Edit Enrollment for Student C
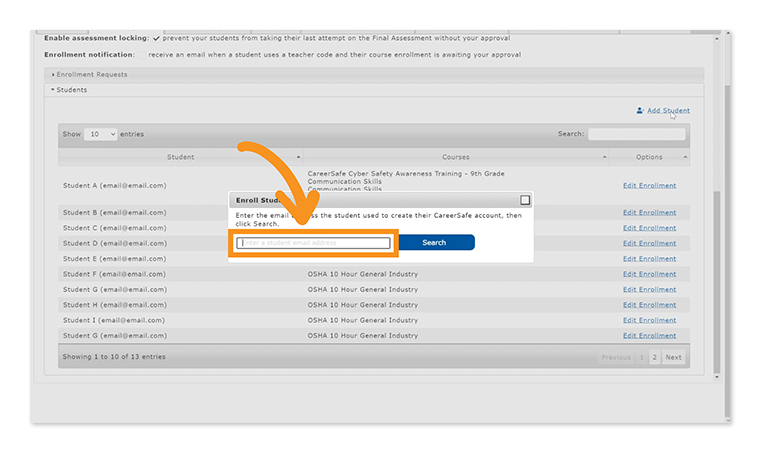Screen dimensions: 760x453 (x=649, y=228)
